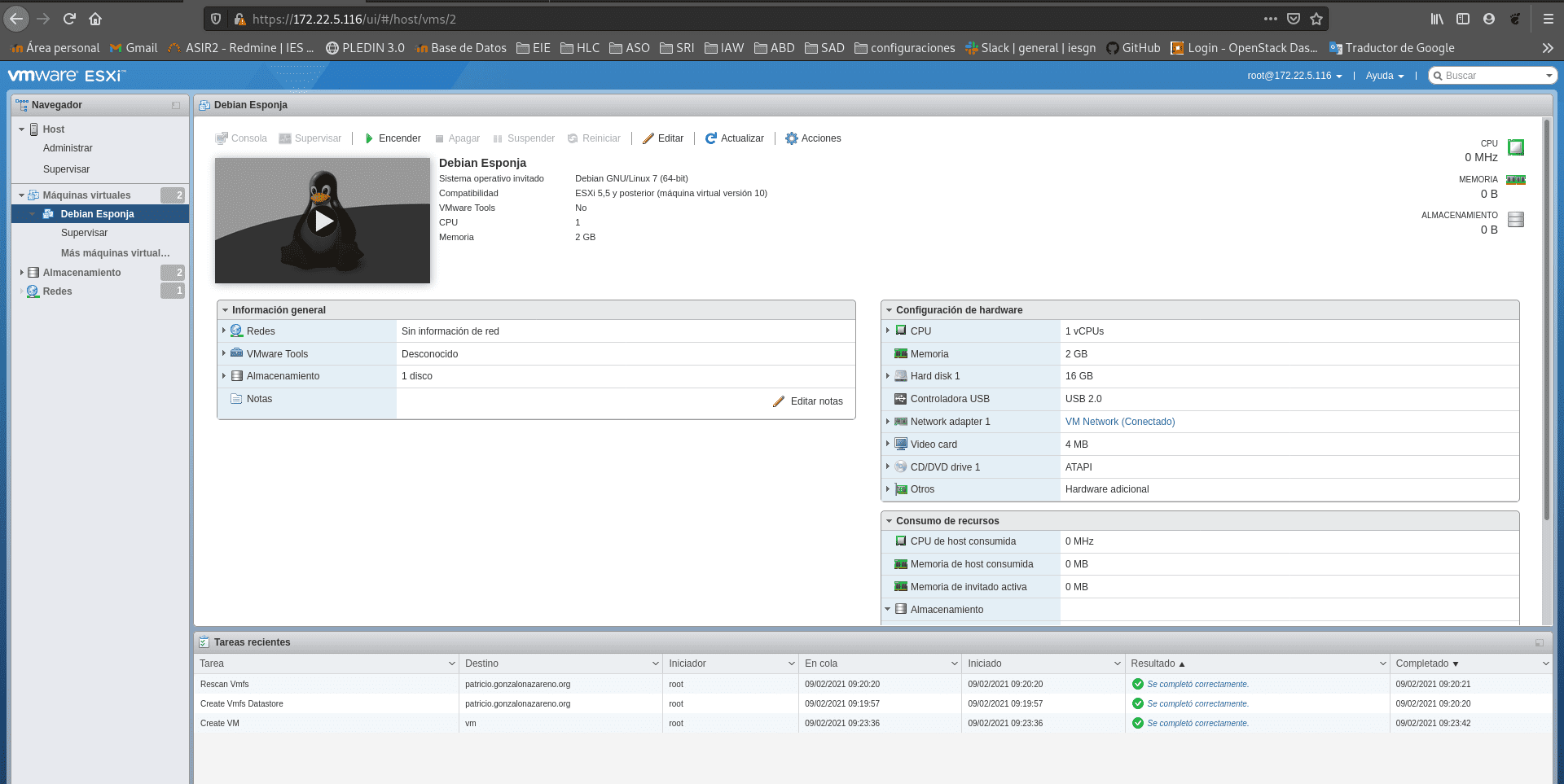Open the Ayuda help menu
The image size is (1564, 784).
tap(1385, 76)
